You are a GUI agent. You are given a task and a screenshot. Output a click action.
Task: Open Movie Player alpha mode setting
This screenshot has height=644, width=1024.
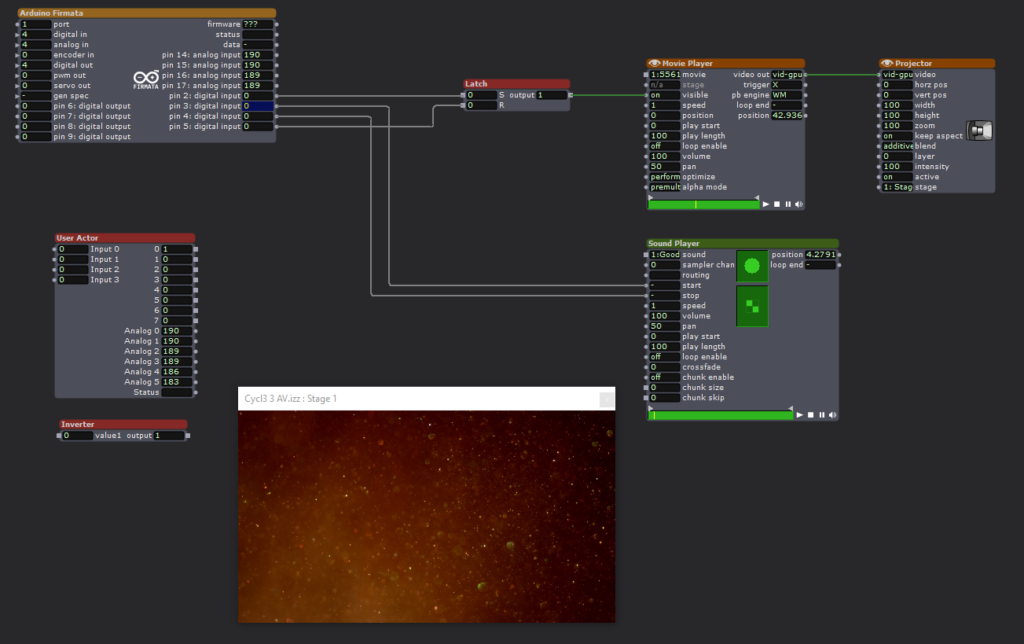coord(663,187)
